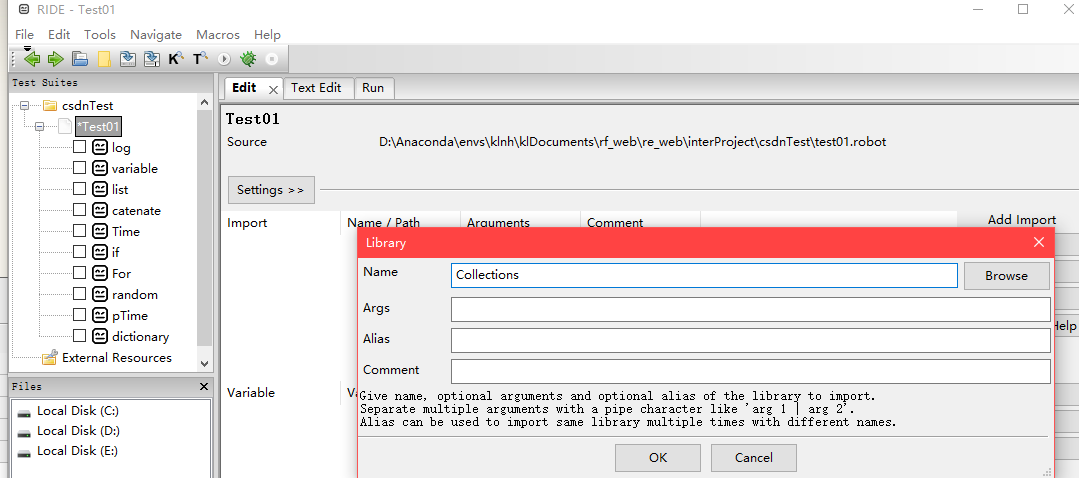Open the Navigate menu
The height and width of the screenshot is (478, 1079).
point(156,34)
